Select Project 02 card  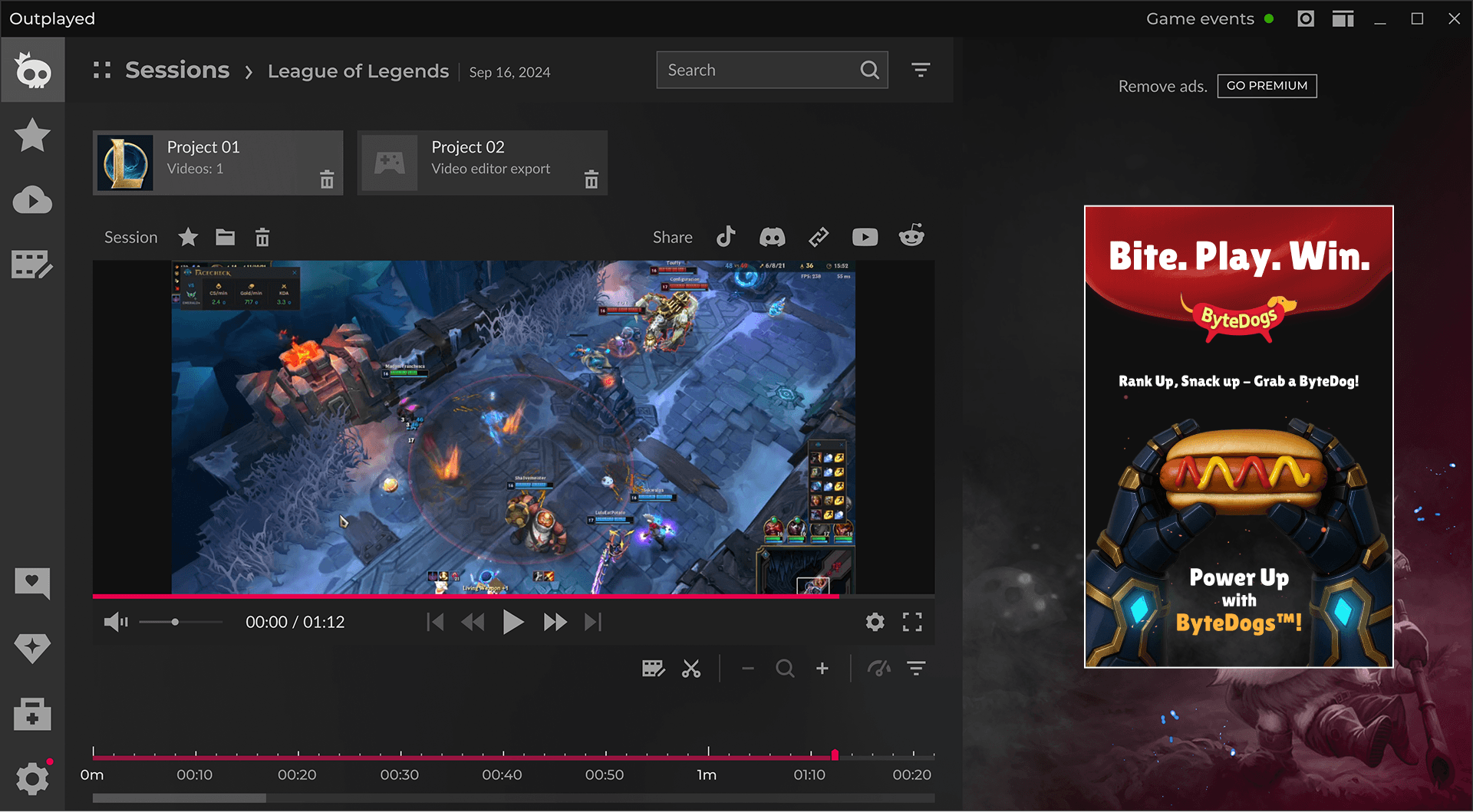(482, 163)
